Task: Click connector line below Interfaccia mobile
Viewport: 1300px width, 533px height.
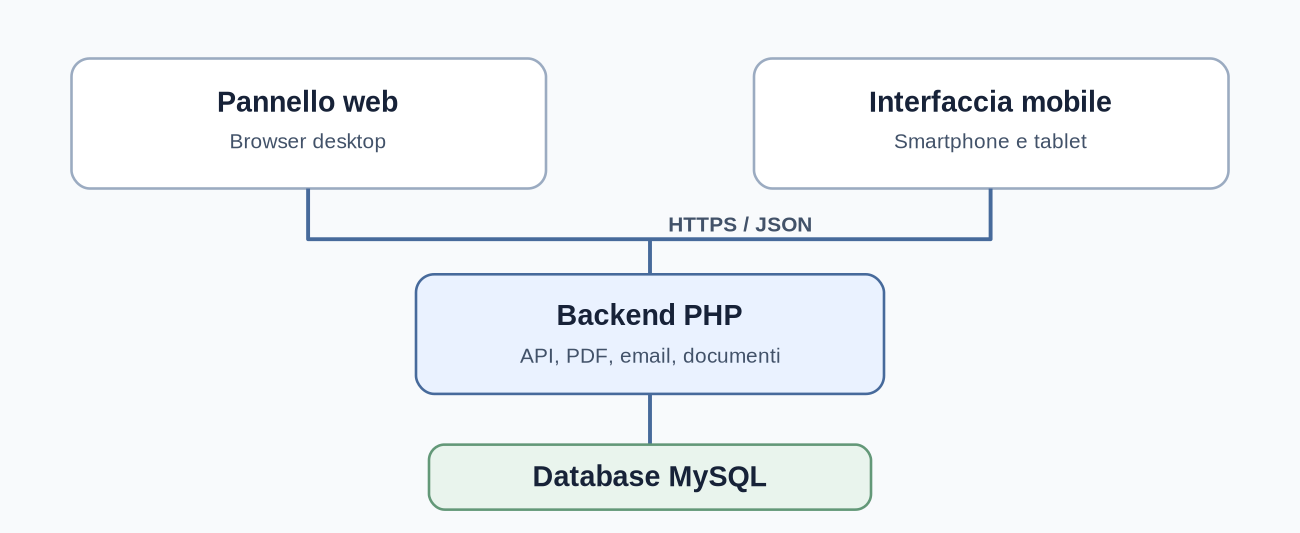Action: coord(990,213)
